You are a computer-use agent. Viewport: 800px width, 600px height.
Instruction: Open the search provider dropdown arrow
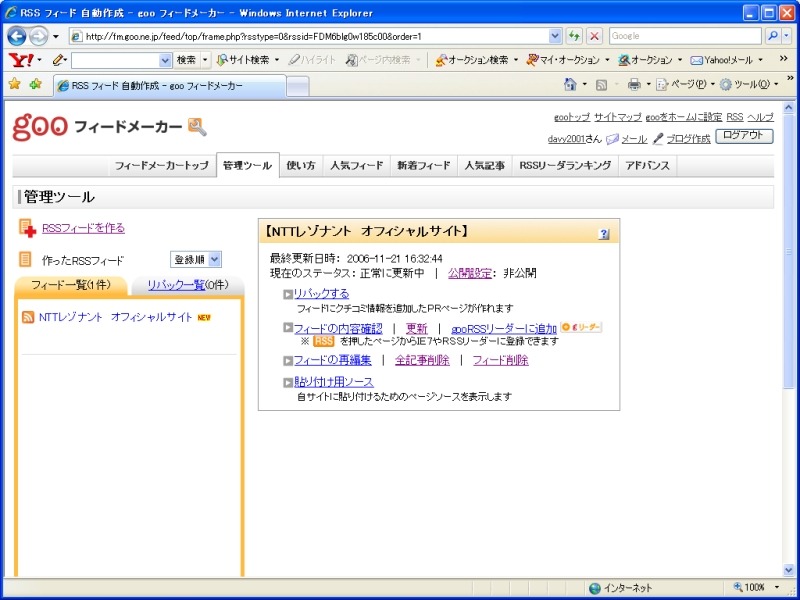[786, 36]
